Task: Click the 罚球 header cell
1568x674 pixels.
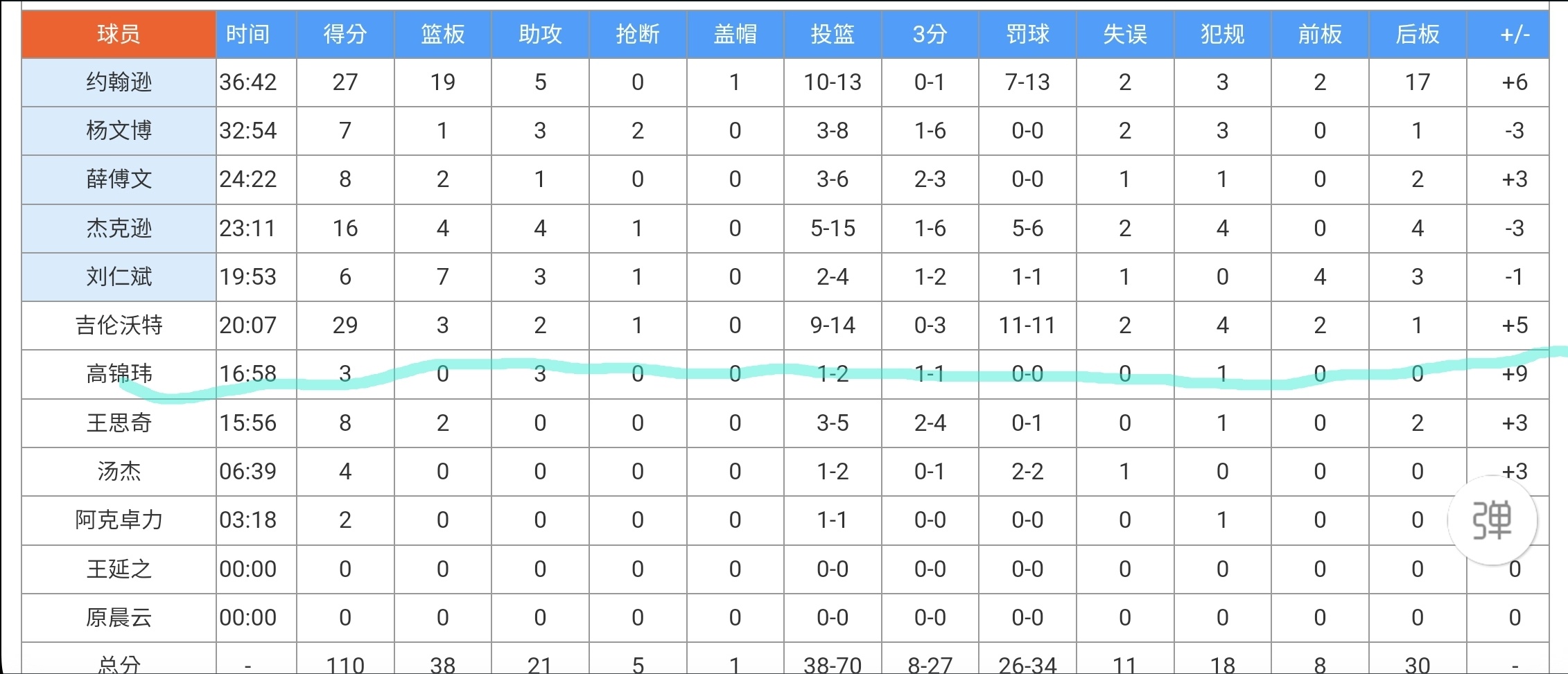Action: 1027,34
